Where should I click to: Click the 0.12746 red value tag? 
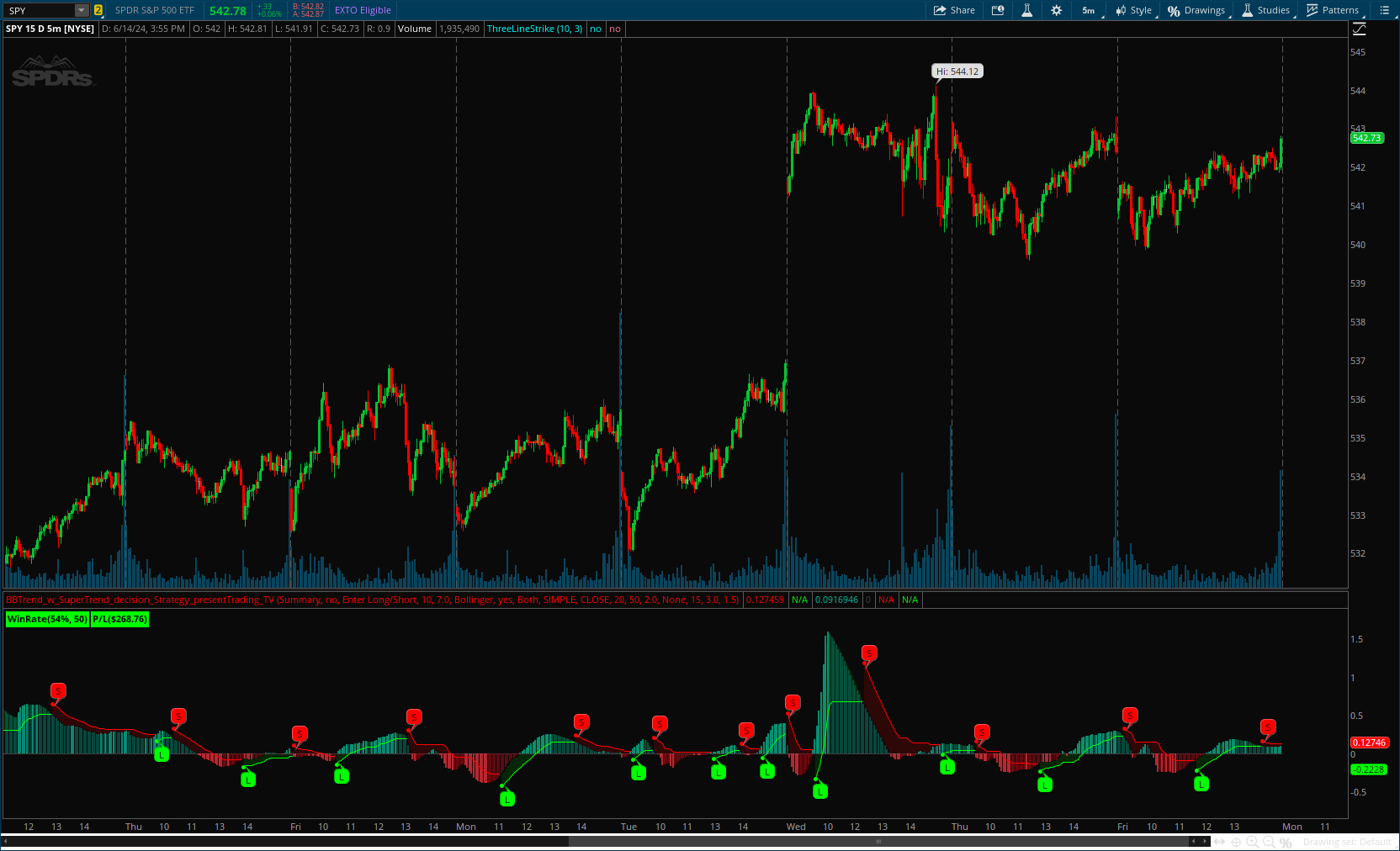(x=1369, y=743)
